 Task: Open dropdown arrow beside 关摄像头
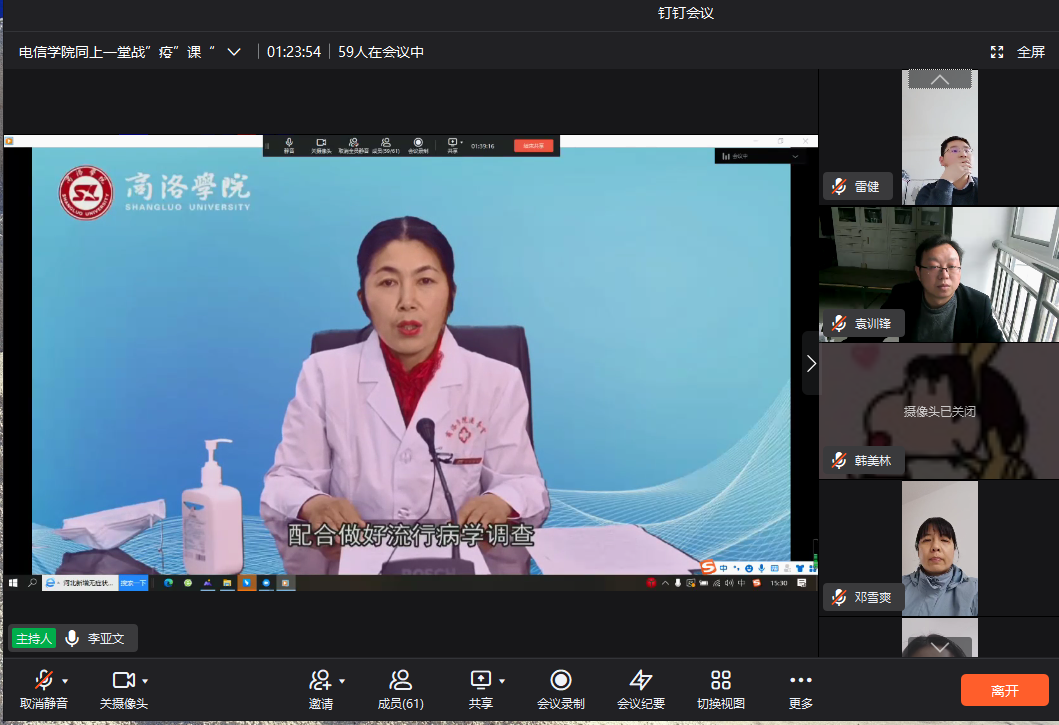pyautogui.click(x=145, y=681)
